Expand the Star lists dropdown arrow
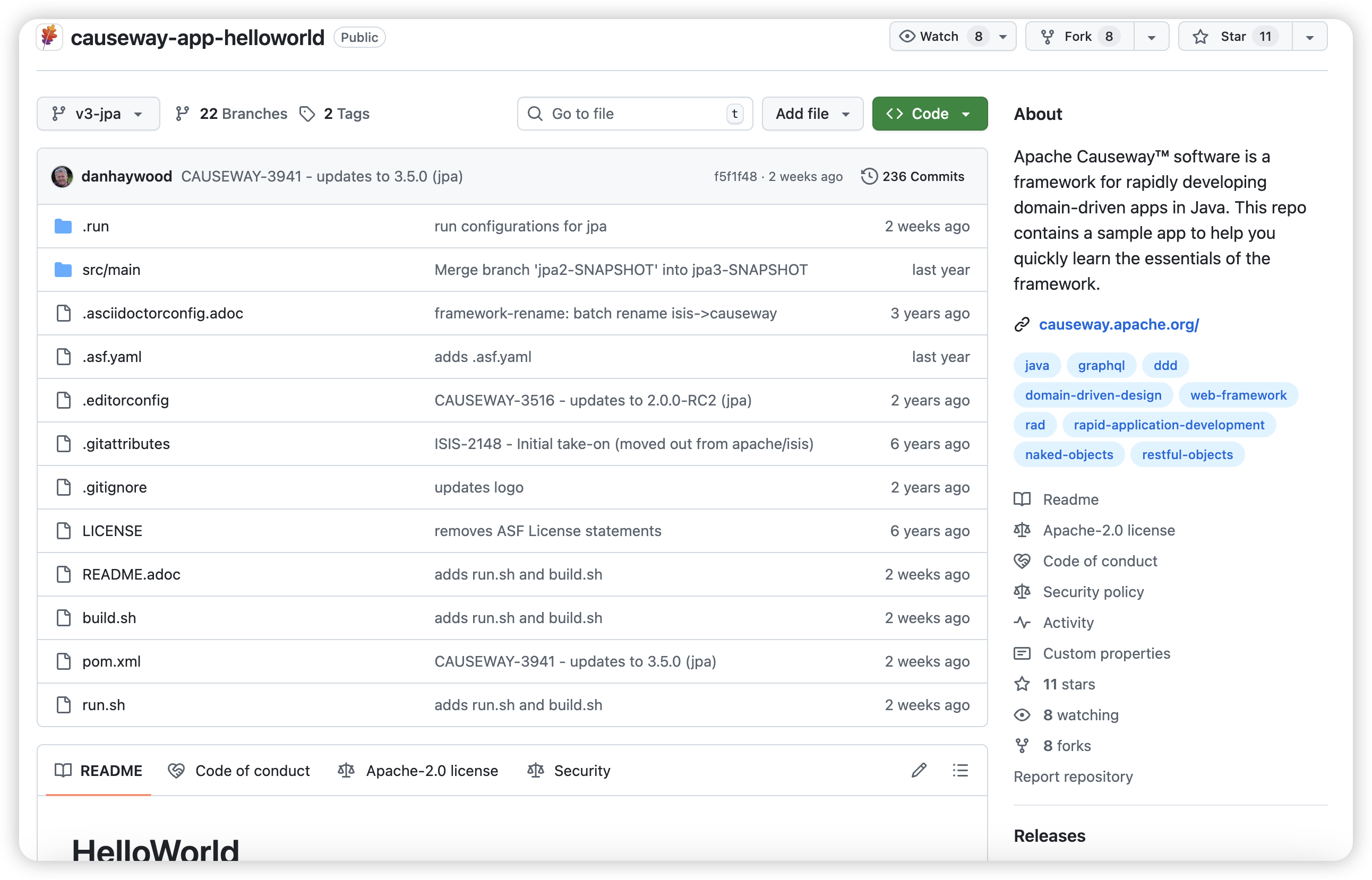1372x880 pixels. (1310, 37)
